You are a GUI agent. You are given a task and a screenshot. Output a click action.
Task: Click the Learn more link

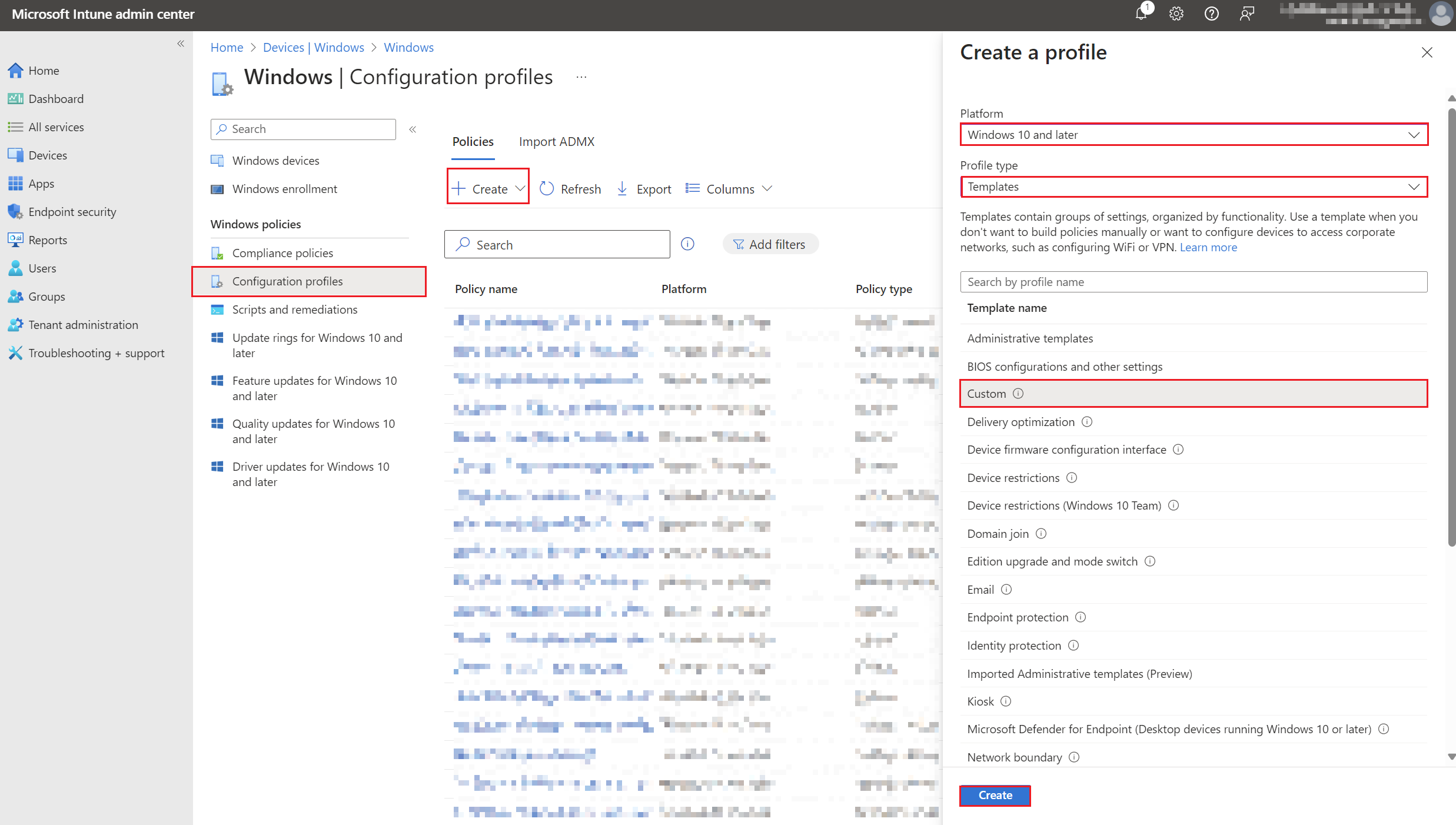pyautogui.click(x=1208, y=248)
